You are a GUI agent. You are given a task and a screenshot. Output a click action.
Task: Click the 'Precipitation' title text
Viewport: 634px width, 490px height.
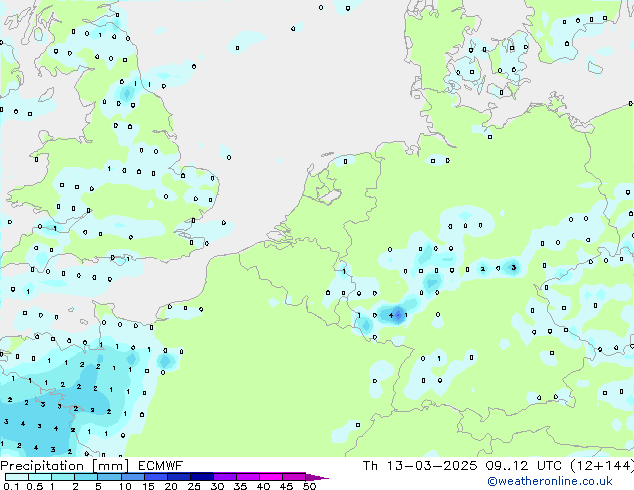[42, 466]
